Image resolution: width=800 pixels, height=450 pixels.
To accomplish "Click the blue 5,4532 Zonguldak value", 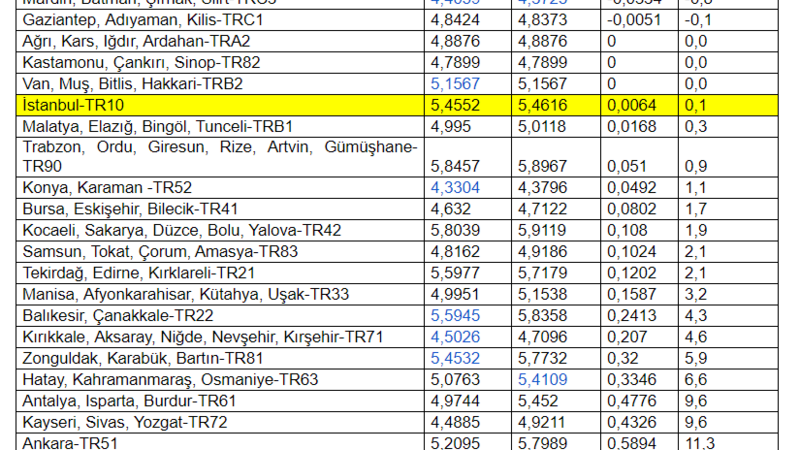I will [453, 357].
